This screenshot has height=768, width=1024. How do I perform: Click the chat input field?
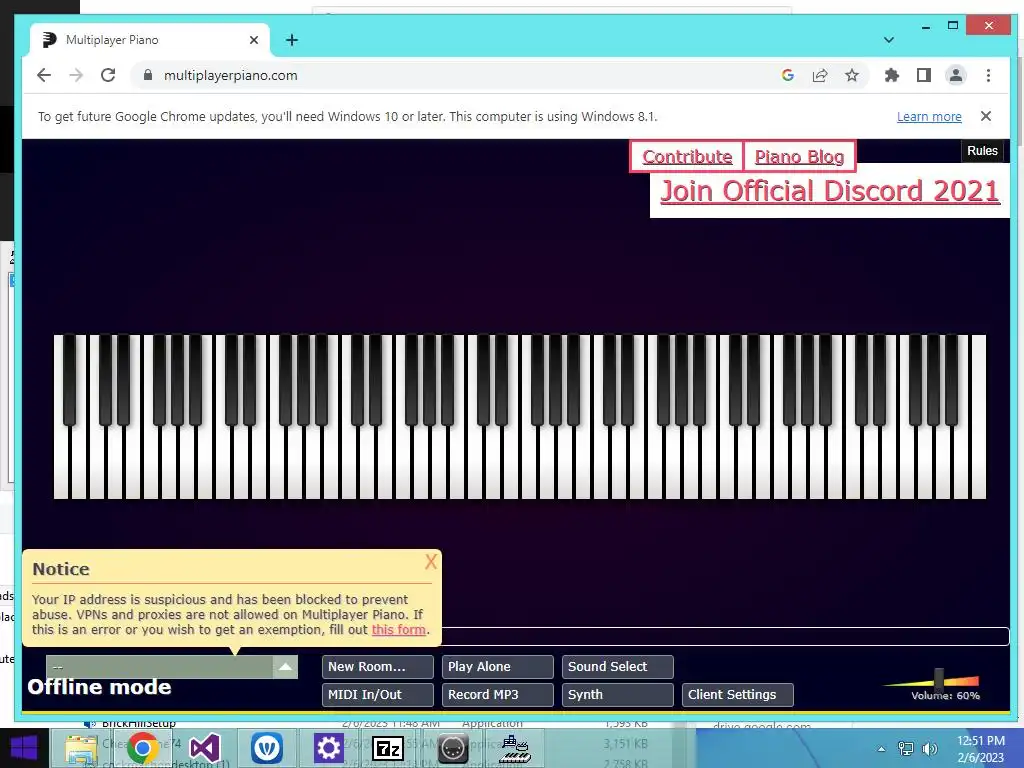tap(725, 636)
